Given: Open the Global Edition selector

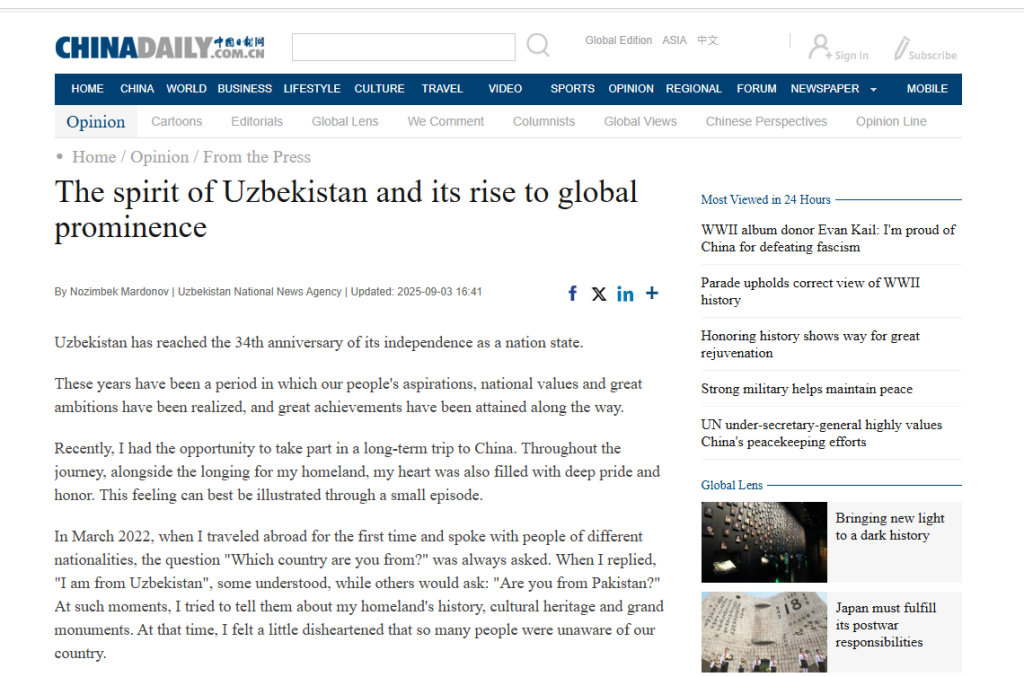Looking at the screenshot, I should pyautogui.click(x=618, y=41).
